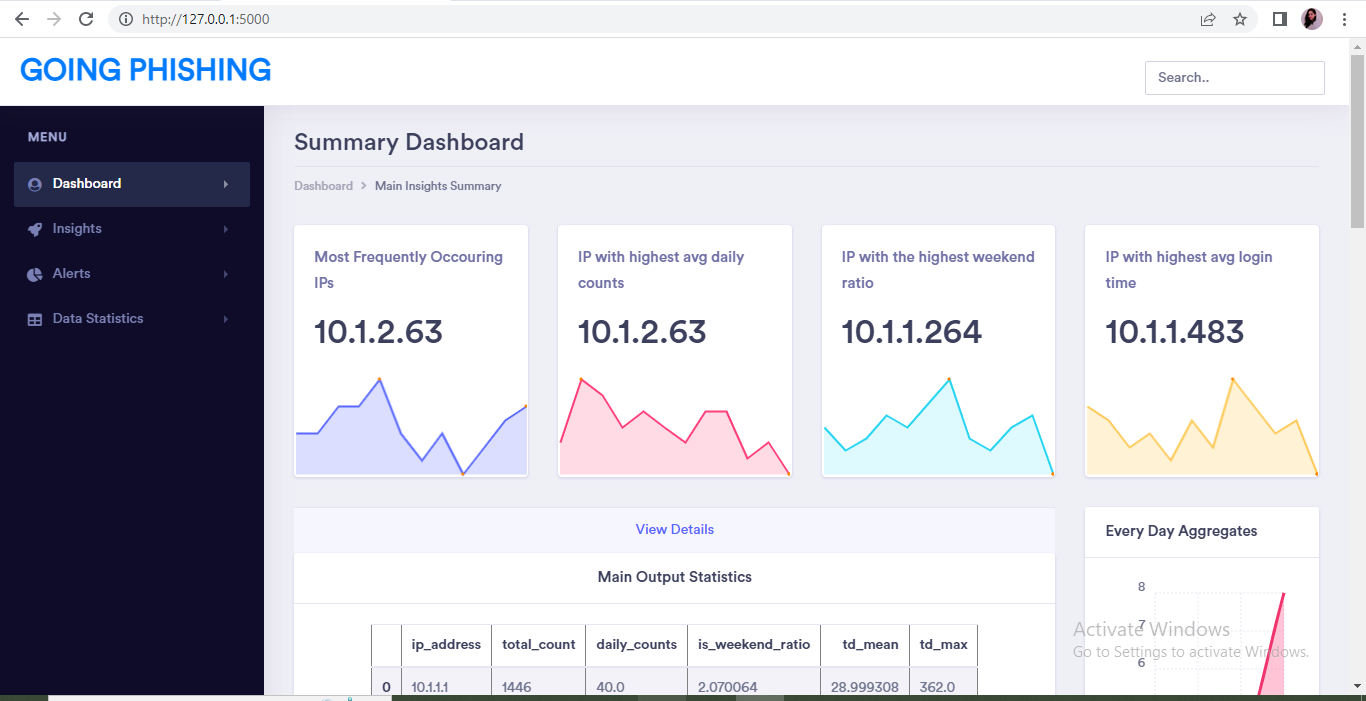This screenshot has width=1366, height=701.
Task: Focus the Search input field
Action: [x=1235, y=78]
